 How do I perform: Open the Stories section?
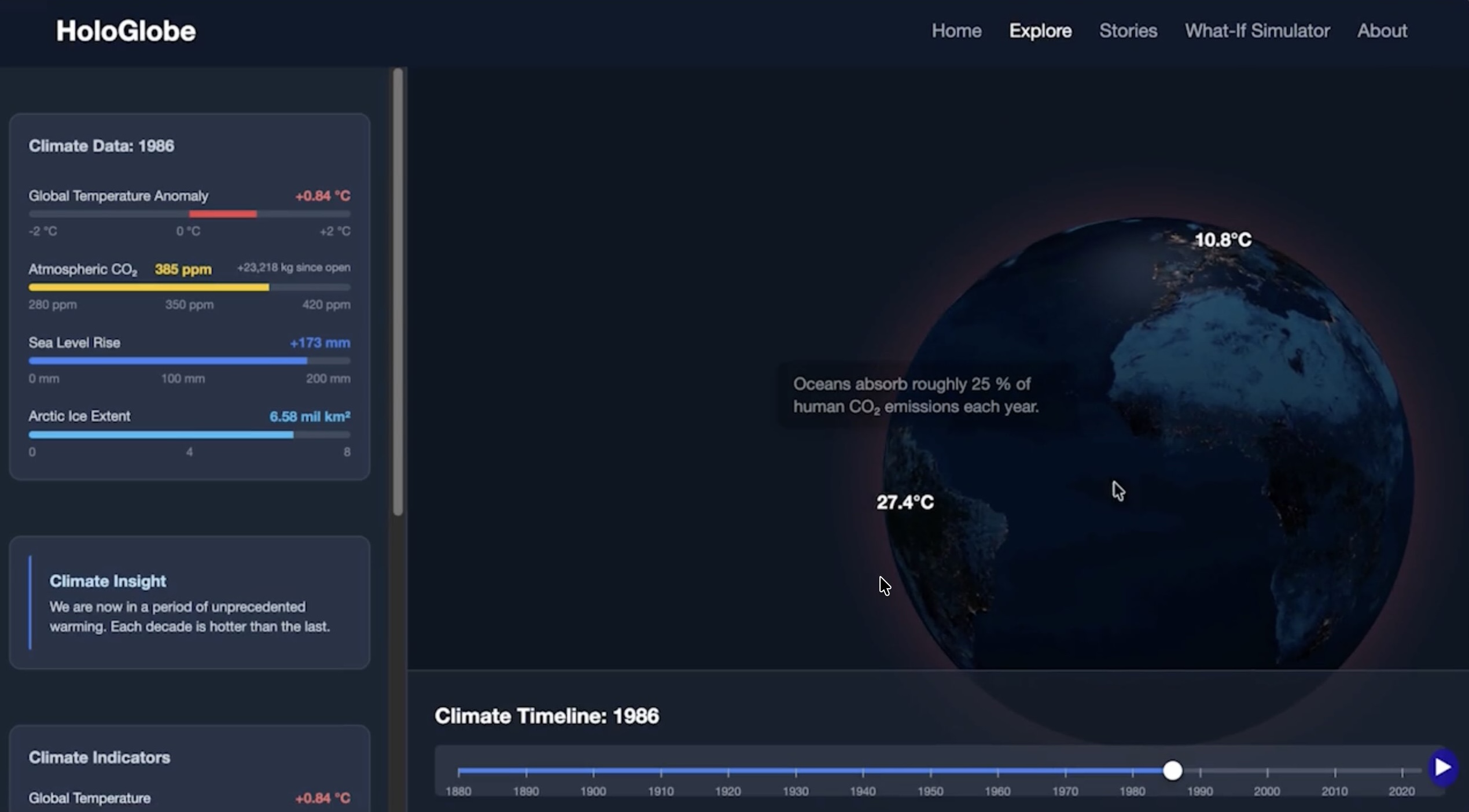[x=1128, y=31]
